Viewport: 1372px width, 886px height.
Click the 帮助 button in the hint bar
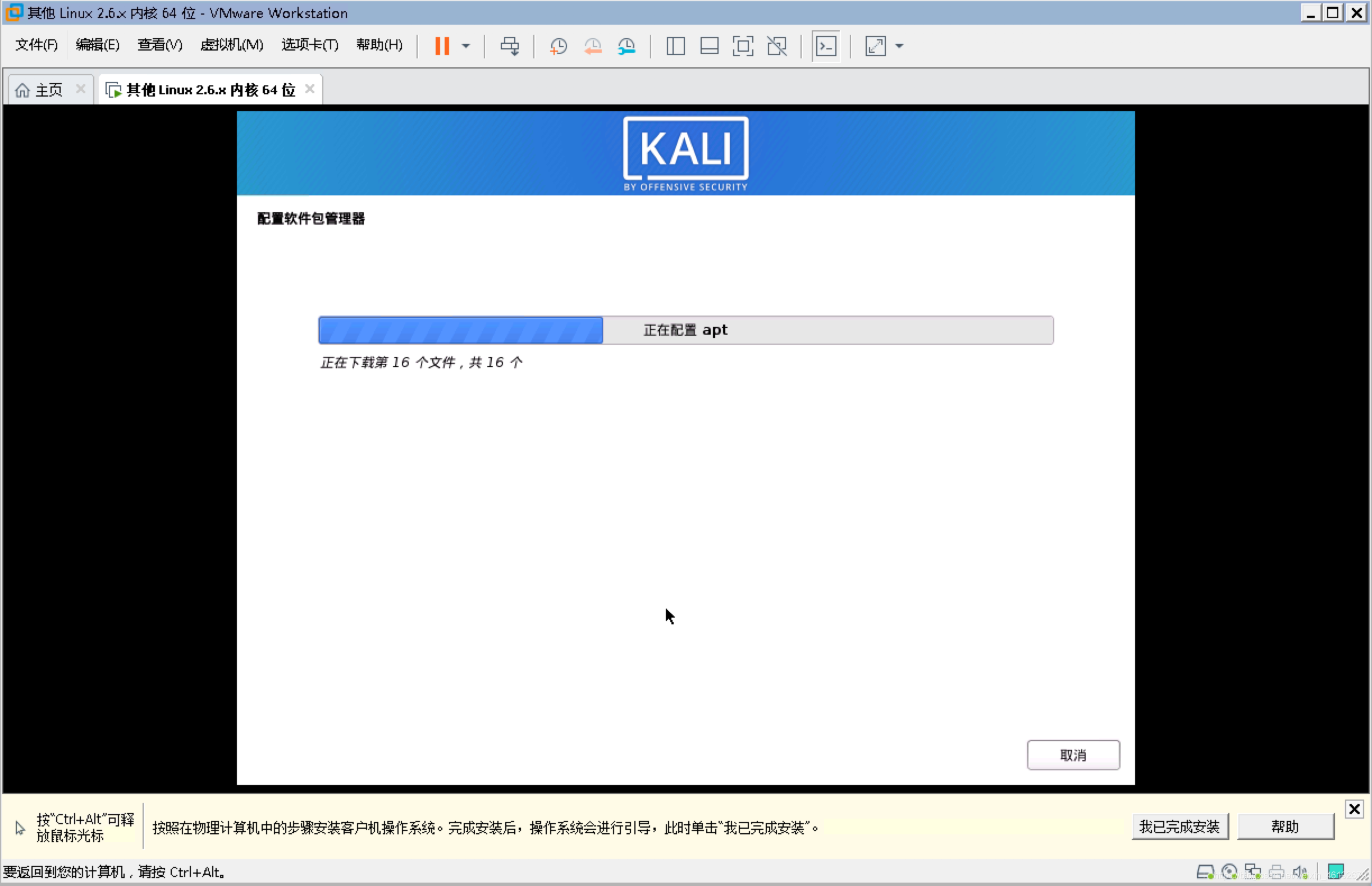(x=1286, y=826)
